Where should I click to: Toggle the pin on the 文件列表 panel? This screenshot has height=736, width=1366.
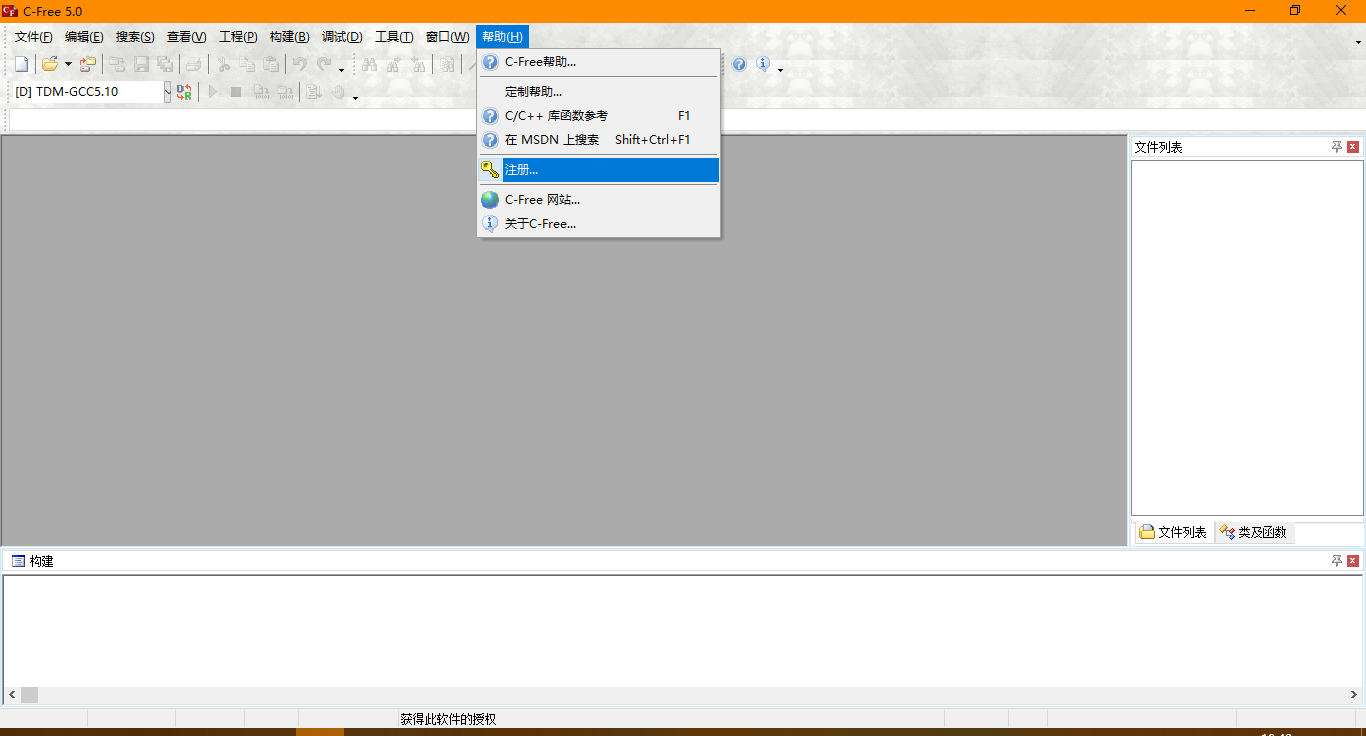tap(1337, 147)
